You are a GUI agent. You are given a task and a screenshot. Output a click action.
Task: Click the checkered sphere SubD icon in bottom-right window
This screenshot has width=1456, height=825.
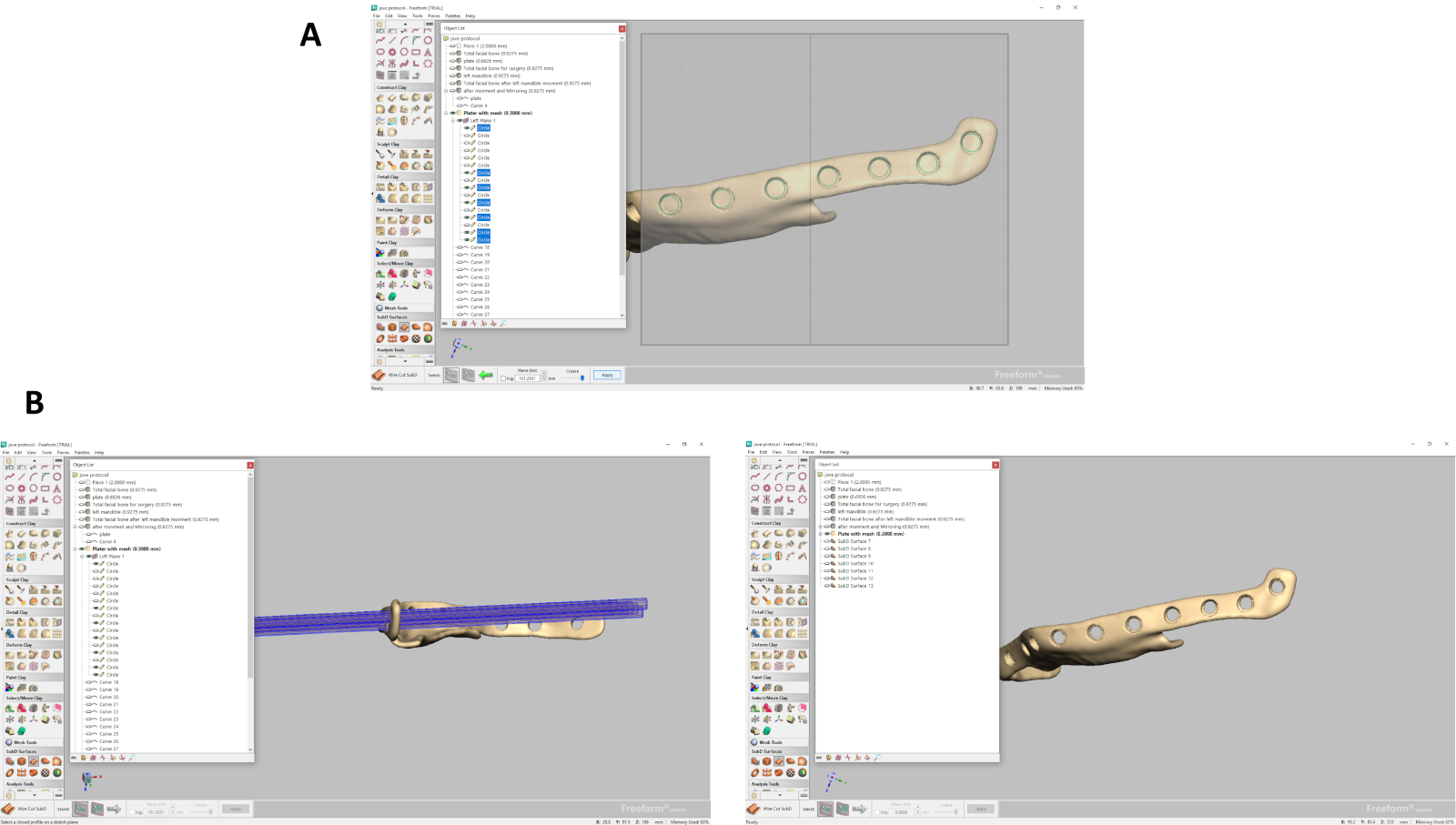tap(790, 772)
